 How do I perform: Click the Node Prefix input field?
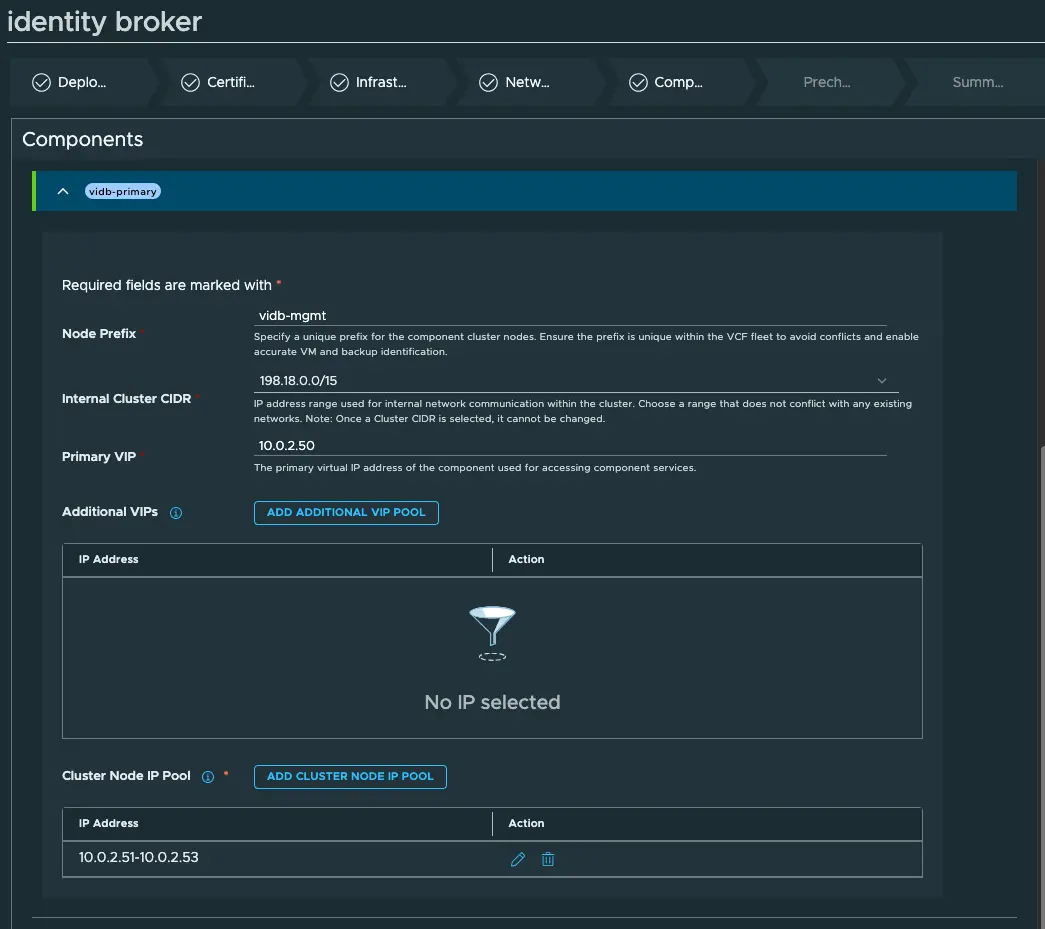coord(570,316)
